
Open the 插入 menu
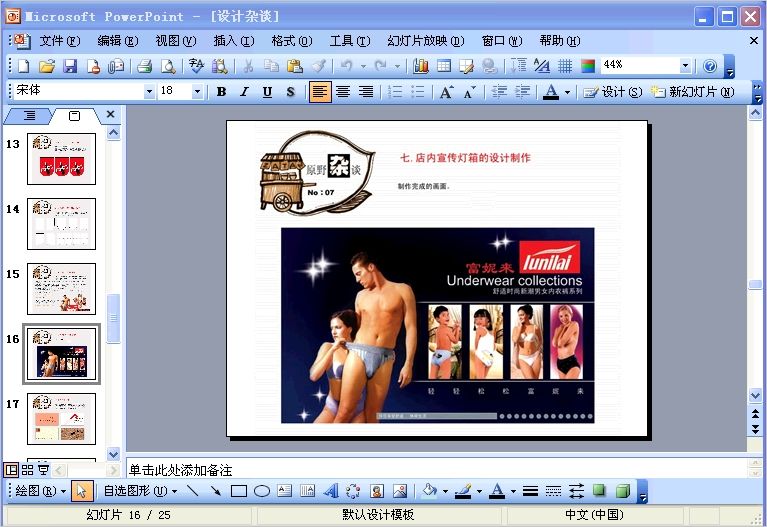233,41
